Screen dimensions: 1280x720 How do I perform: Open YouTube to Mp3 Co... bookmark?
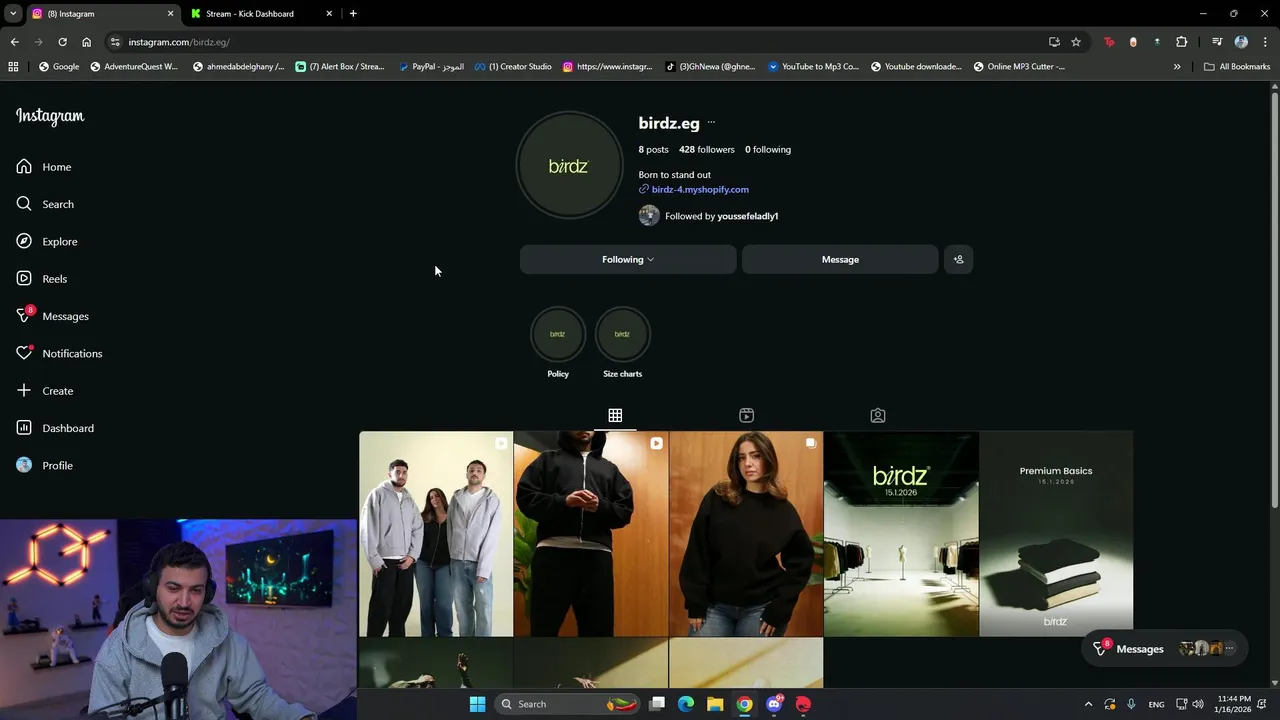[813, 67]
